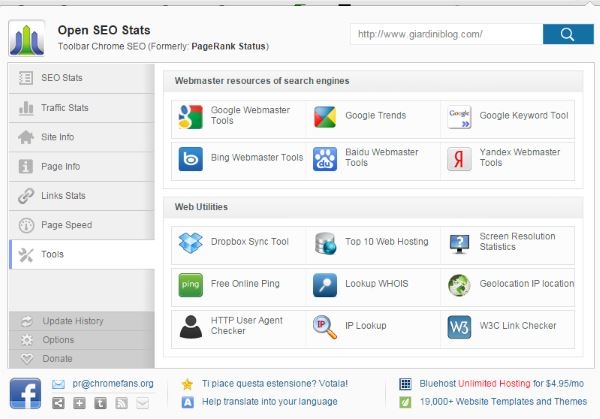The width and height of the screenshot is (600, 419).
Task: Click 'Ti piace questa estensione? Votala!' link
Action: pos(275,383)
